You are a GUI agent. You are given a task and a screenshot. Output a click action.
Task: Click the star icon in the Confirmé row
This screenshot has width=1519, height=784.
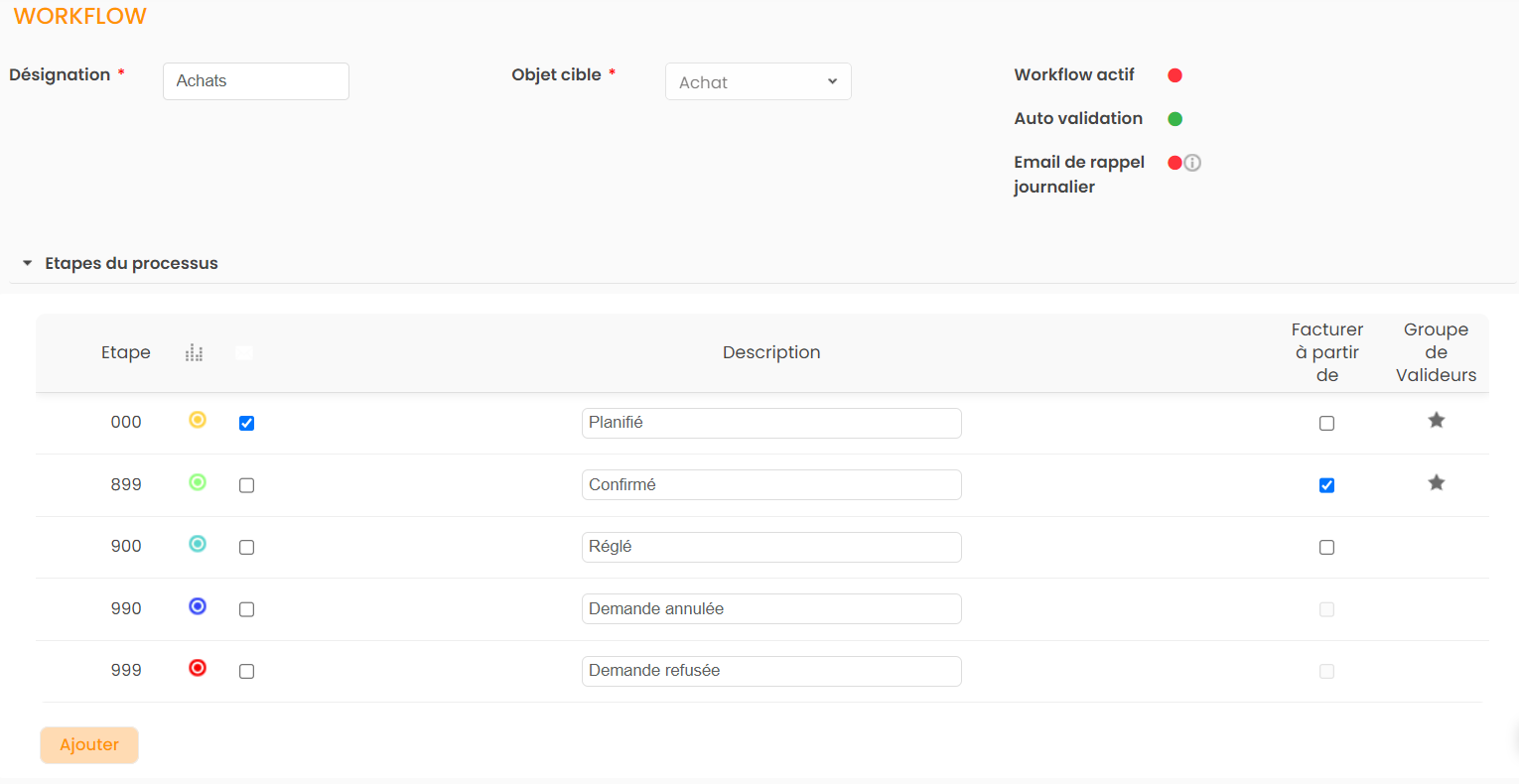pos(1436,483)
